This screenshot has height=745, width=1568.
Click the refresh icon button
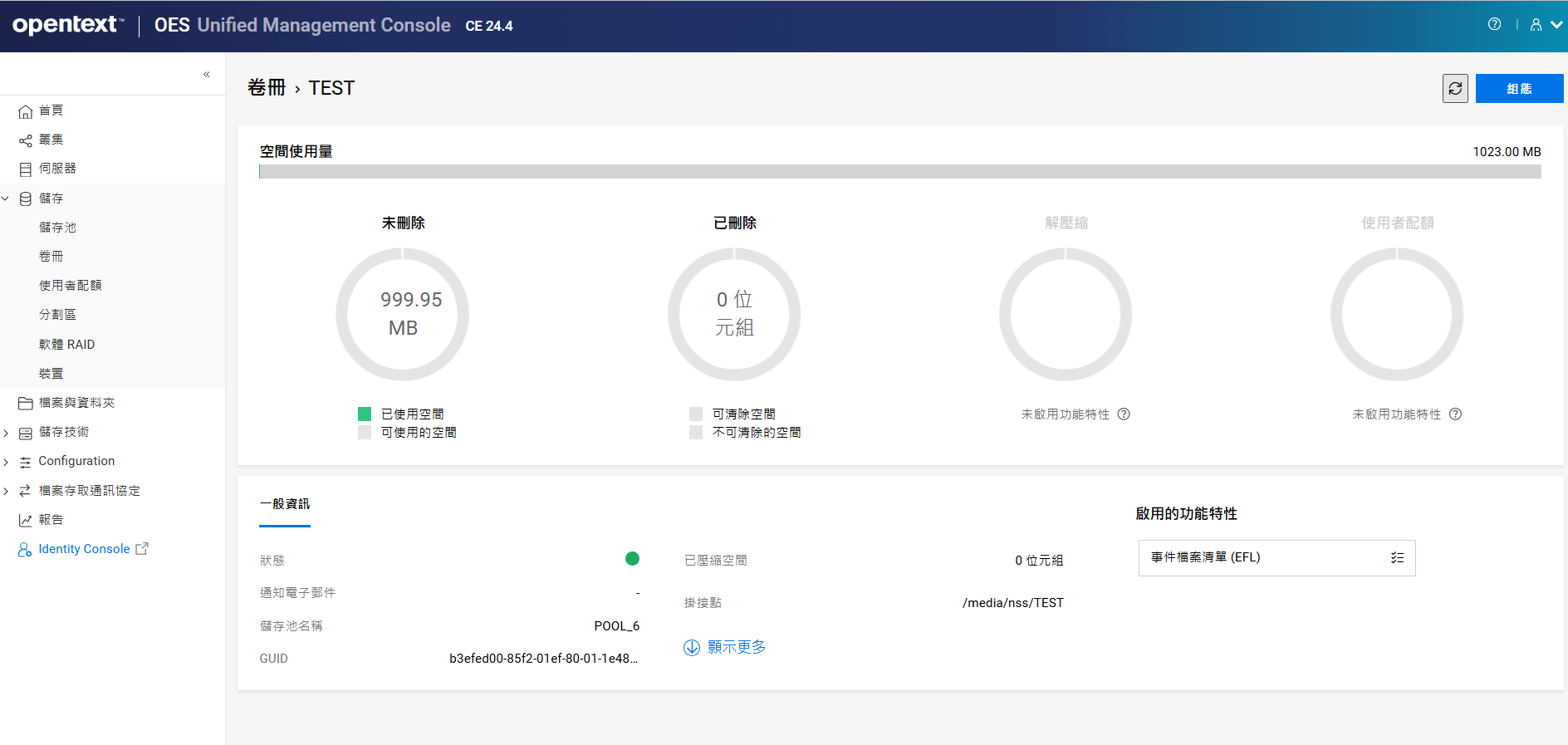[1455, 89]
